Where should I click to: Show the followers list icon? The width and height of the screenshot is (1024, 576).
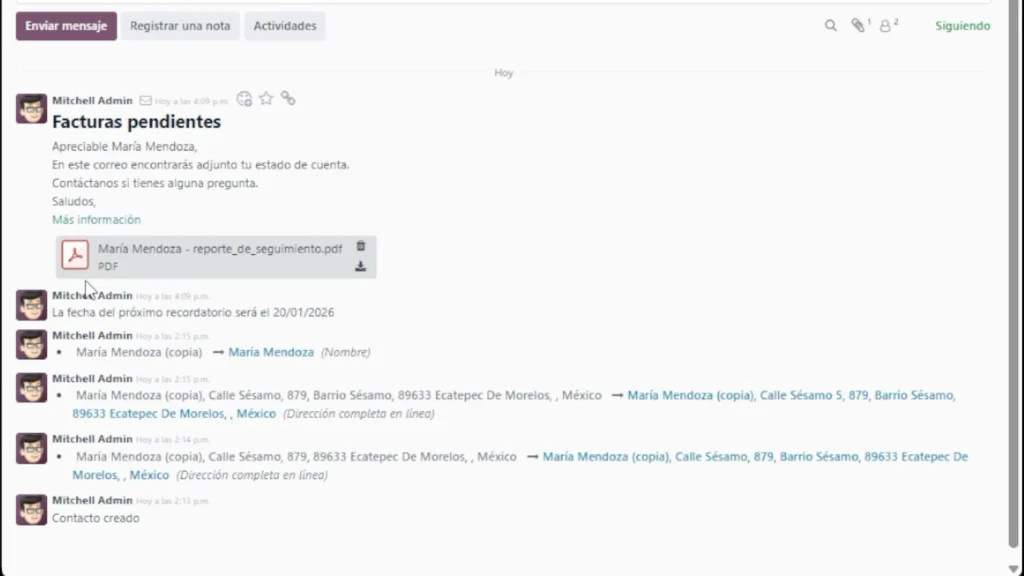pyautogui.click(x=886, y=26)
